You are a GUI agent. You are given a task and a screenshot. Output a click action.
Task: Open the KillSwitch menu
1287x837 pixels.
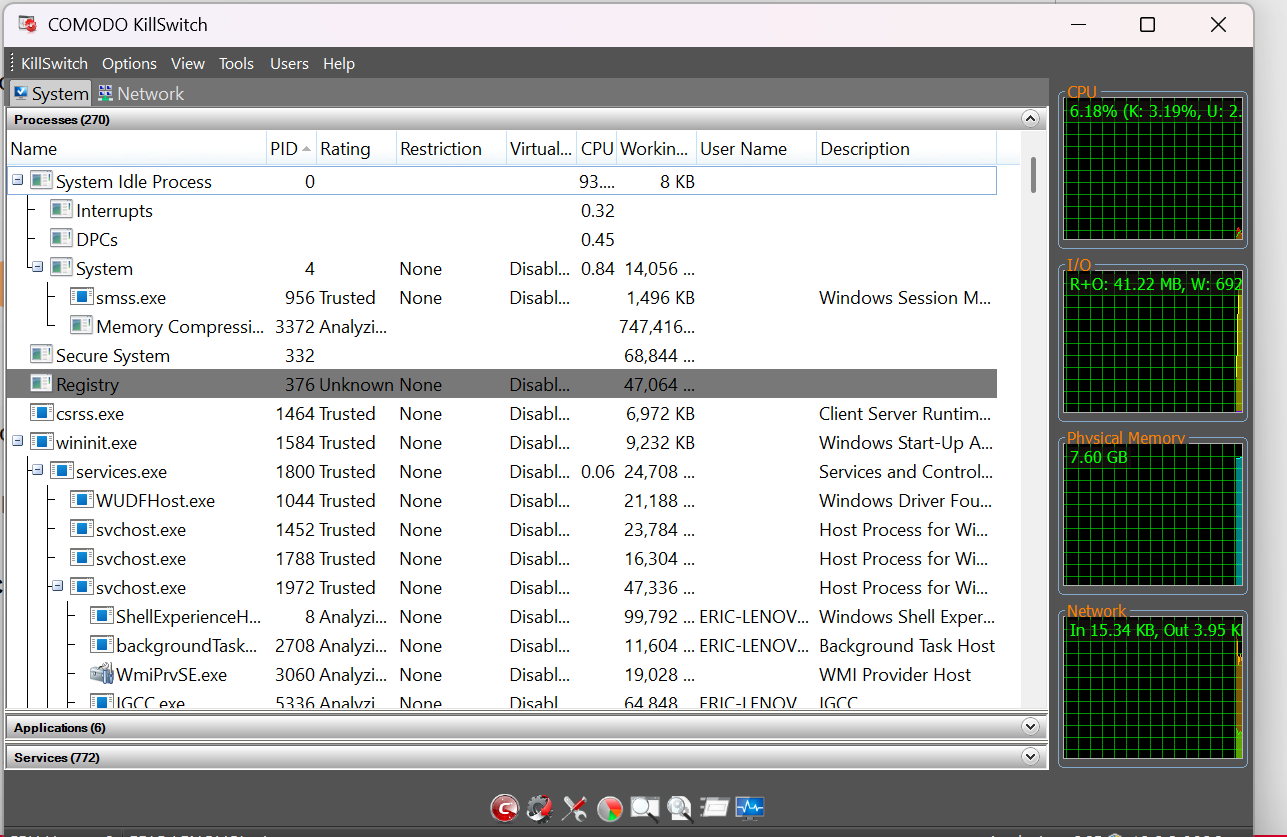(55, 63)
